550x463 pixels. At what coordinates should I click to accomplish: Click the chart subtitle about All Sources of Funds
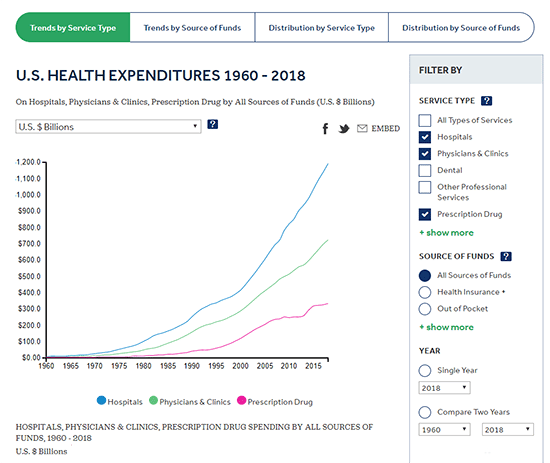pos(195,102)
